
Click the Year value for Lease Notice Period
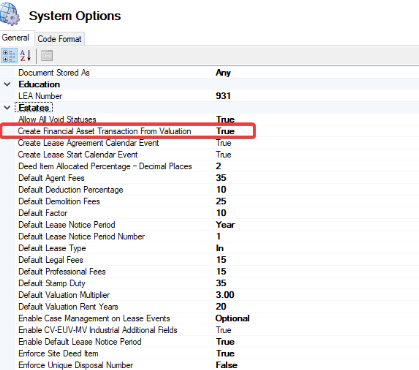[x=225, y=225]
